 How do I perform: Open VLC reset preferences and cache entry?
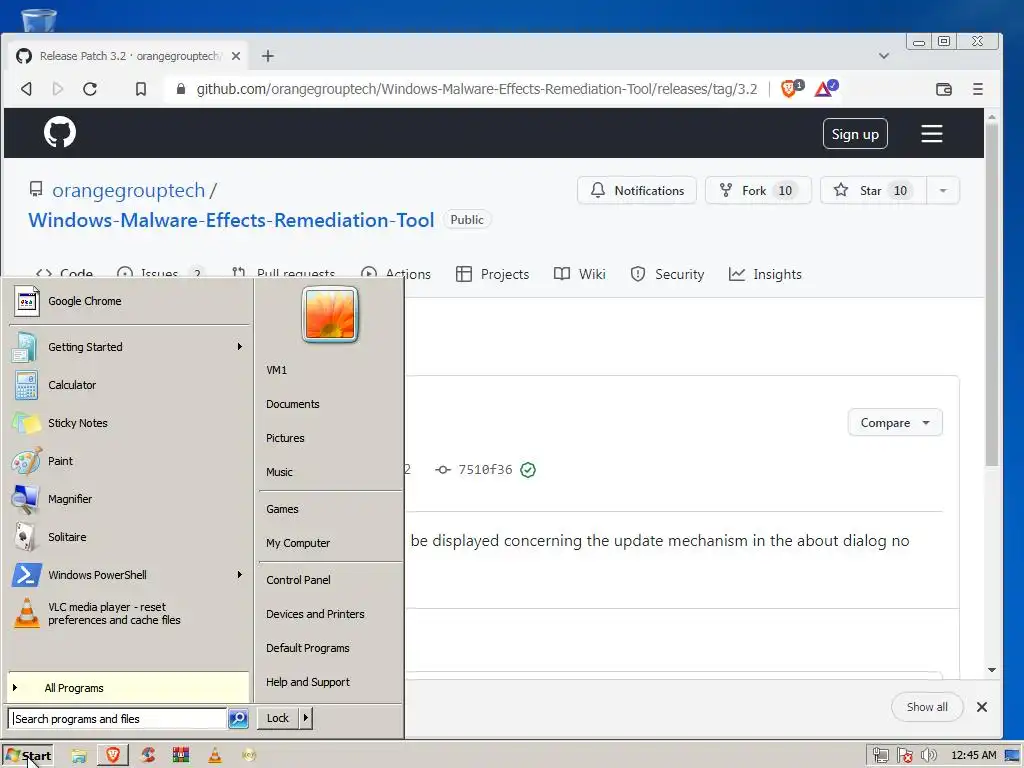coord(129,613)
